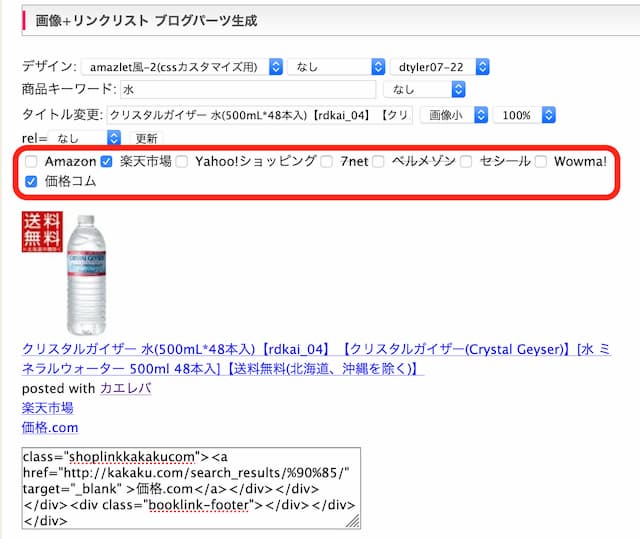The width and height of the screenshot is (640, 539).
Task: Open the なし dropdown next to design
Action: point(336,67)
